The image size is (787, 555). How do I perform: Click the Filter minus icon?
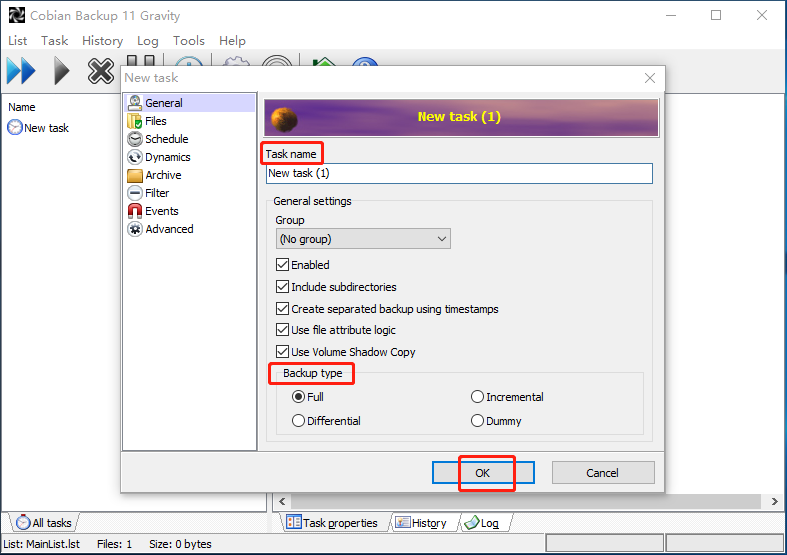coord(135,193)
